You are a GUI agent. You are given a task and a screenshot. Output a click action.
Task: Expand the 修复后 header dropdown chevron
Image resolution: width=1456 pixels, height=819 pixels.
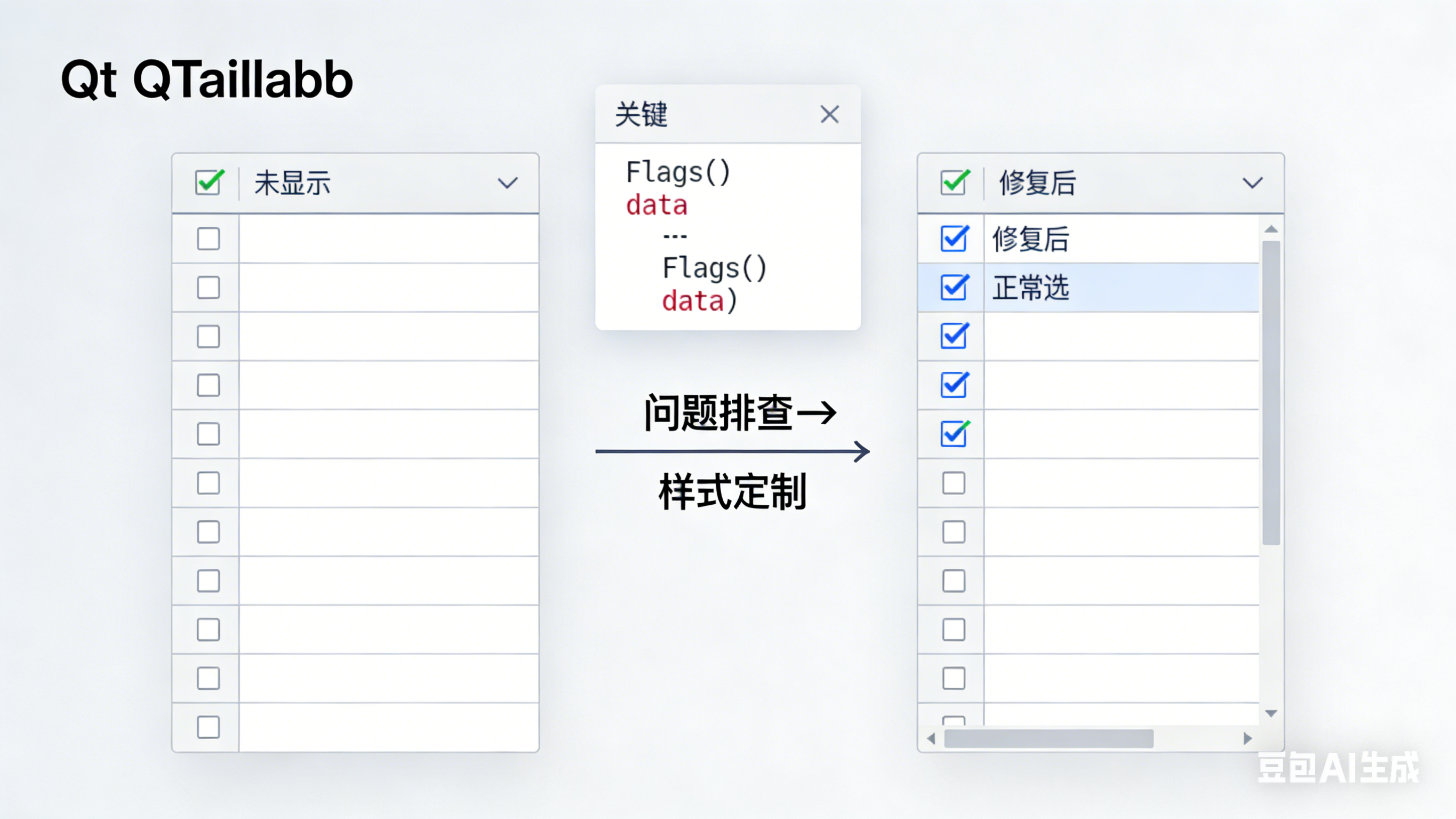tap(1252, 182)
